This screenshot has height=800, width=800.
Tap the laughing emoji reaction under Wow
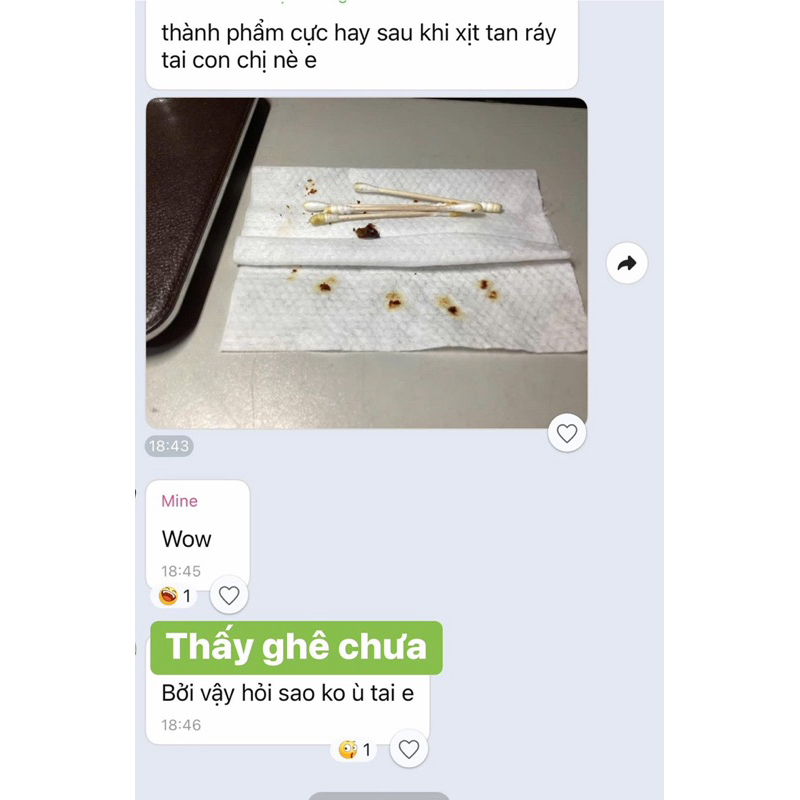coord(168,595)
